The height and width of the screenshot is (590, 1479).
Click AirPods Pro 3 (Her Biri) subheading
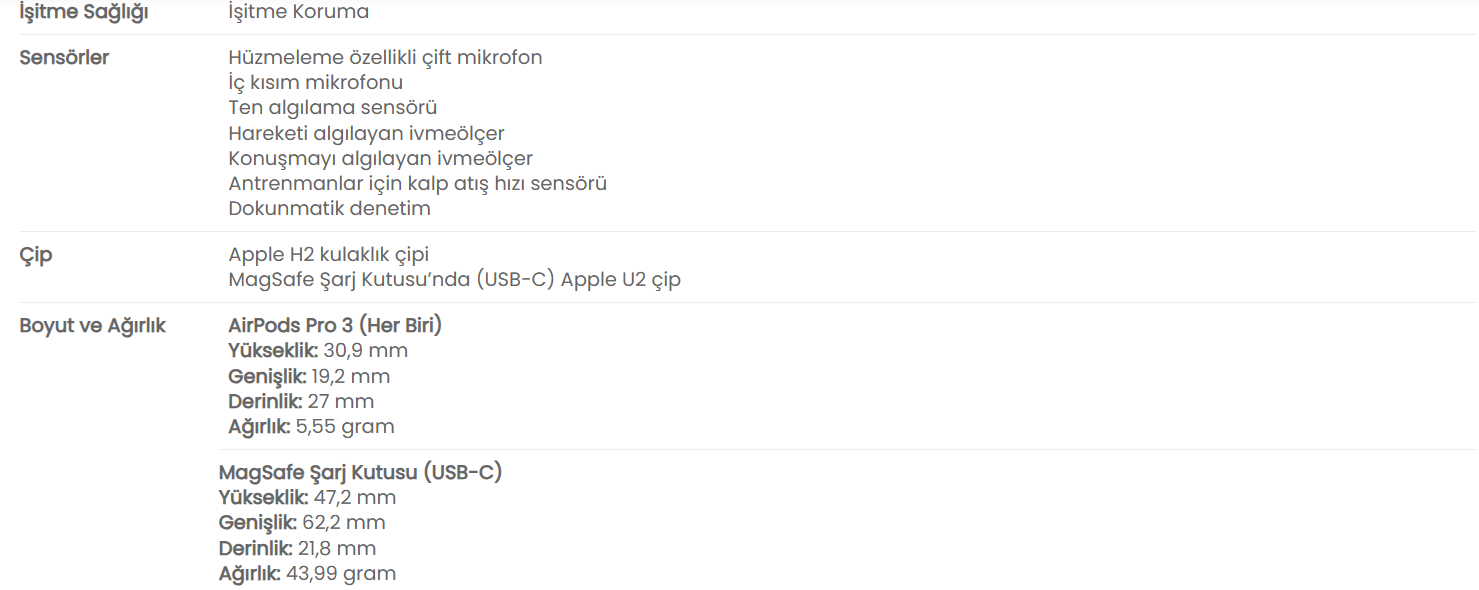tap(335, 325)
